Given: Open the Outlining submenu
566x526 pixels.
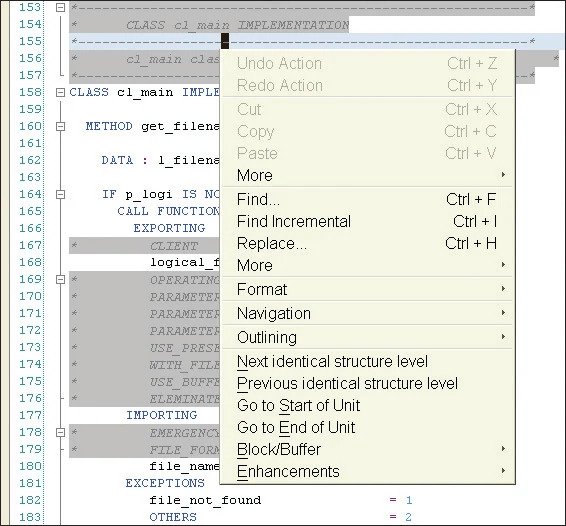Looking at the screenshot, I should click(367, 337).
